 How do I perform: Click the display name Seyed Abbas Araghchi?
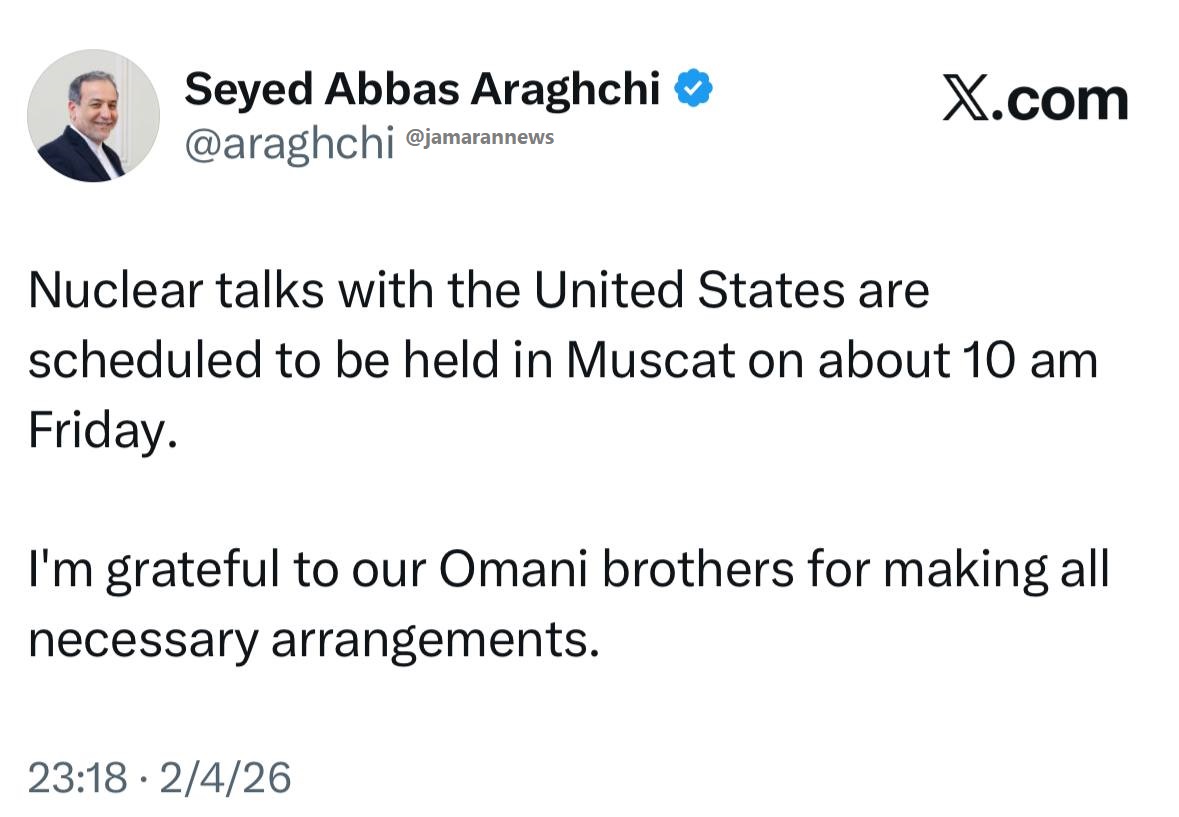pyautogui.click(x=422, y=90)
